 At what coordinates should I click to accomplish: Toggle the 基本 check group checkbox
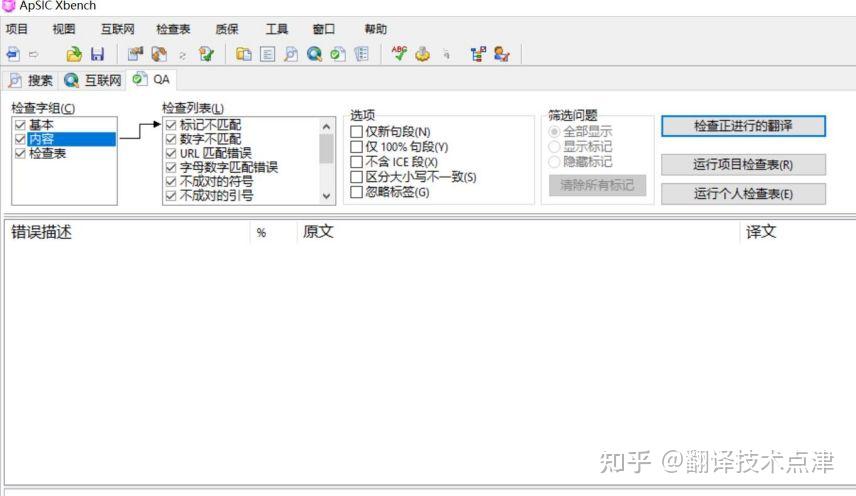click(x=20, y=125)
